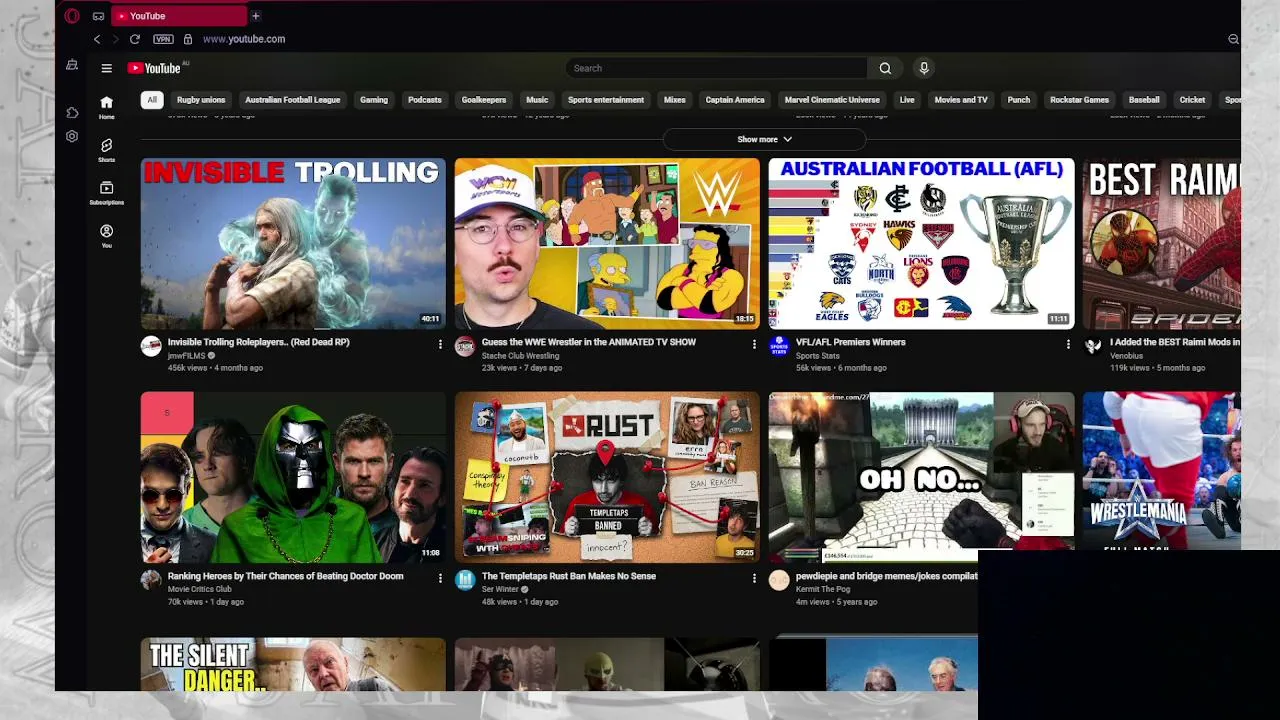Click the zoom-out magnifier in address bar
Viewport: 1280px width, 720px height.
click(x=1233, y=39)
